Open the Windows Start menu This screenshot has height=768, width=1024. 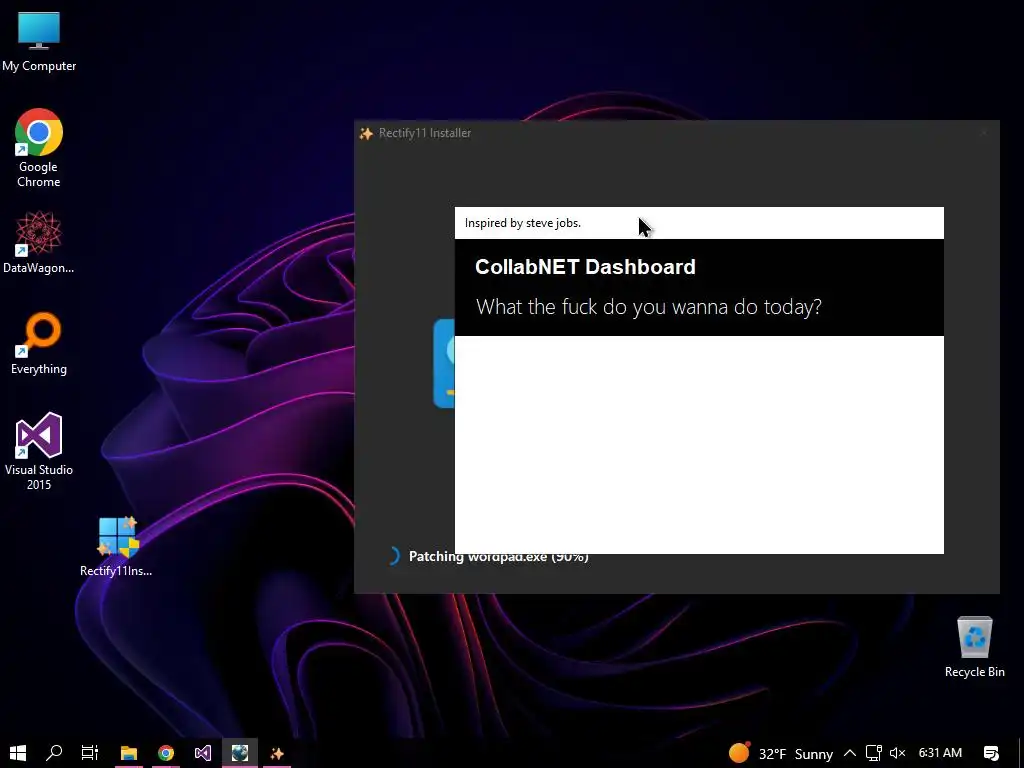pyautogui.click(x=18, y=753)
